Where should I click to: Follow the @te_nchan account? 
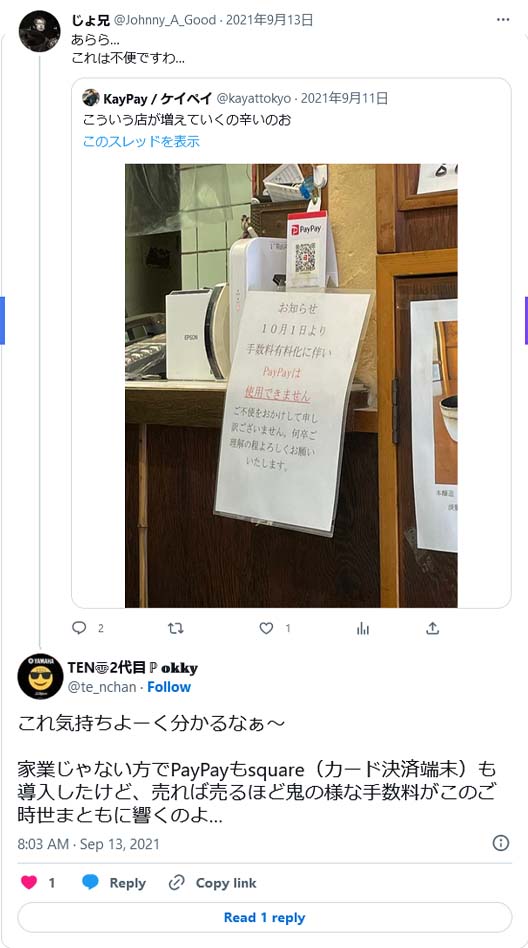(169, 687)
